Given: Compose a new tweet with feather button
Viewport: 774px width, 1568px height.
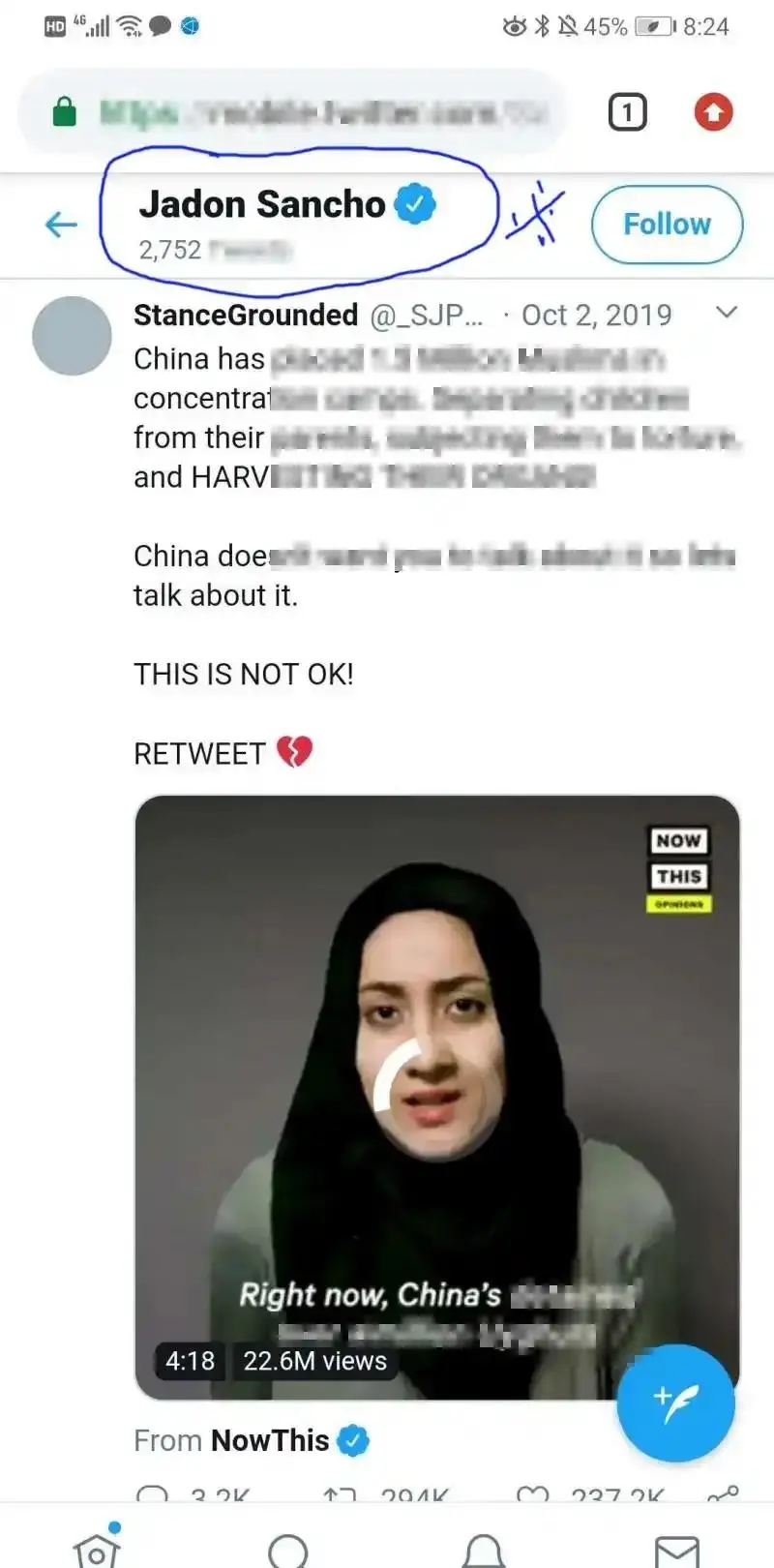Looking at the screenshot, I should (x=675, y=1402).
